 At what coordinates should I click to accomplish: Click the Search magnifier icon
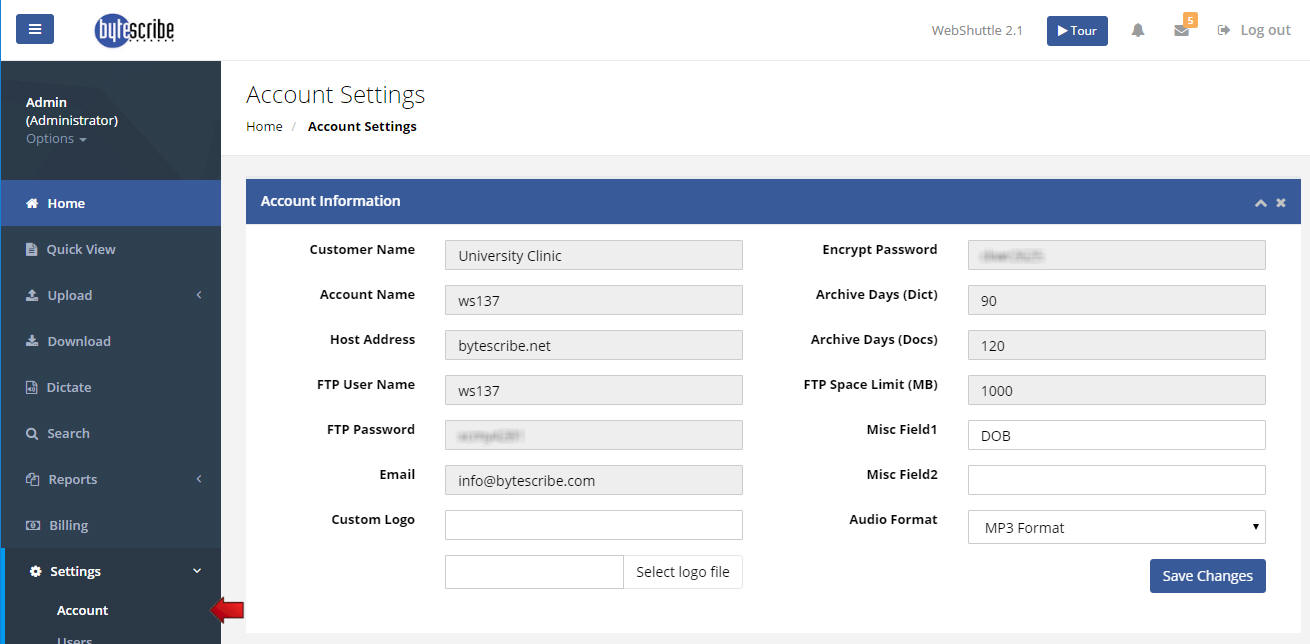[32, 433]
